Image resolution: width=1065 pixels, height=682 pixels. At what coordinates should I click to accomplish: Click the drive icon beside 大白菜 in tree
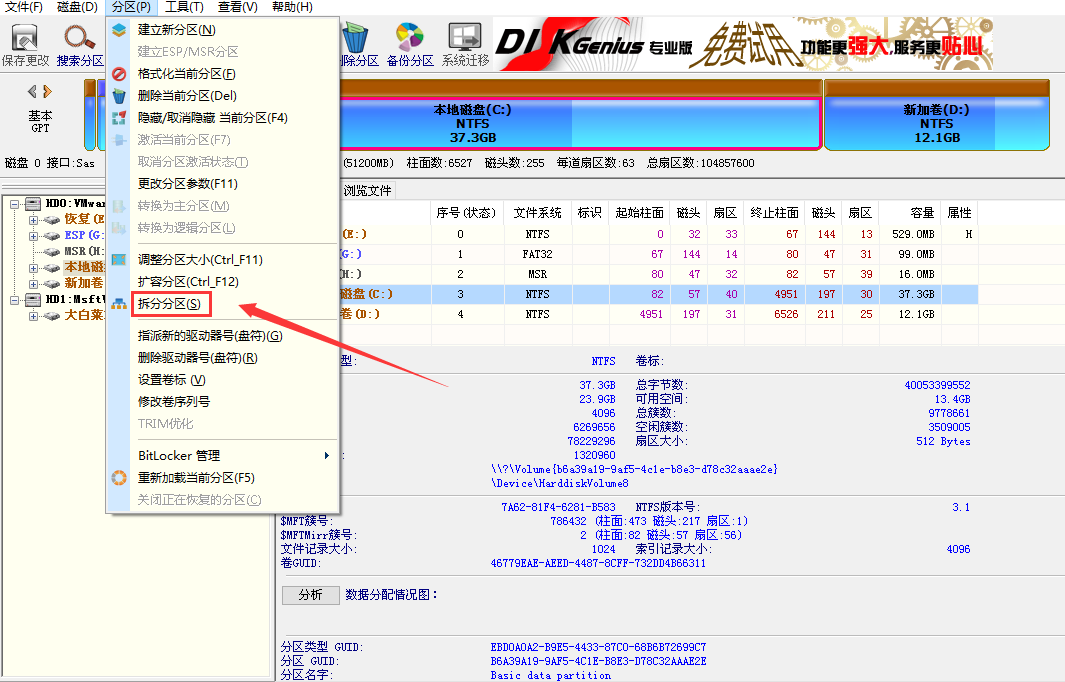pos(52,316)
